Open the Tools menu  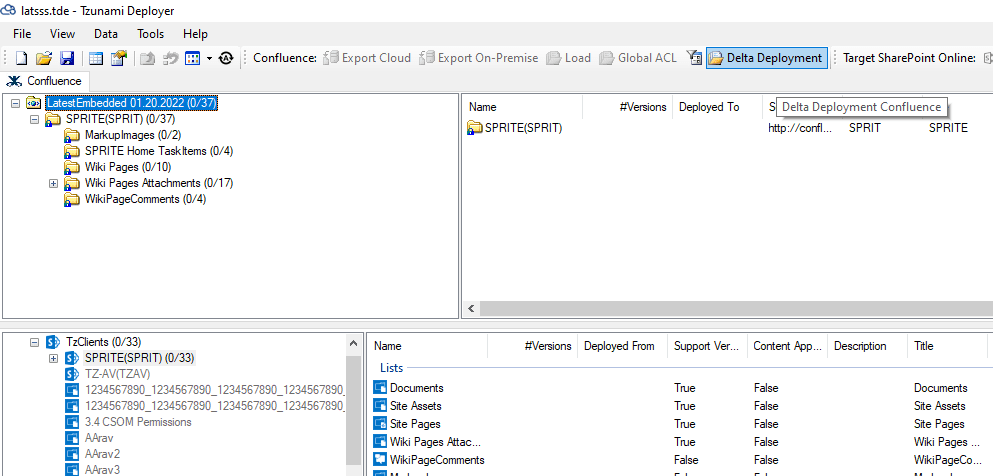pos(150,34)
